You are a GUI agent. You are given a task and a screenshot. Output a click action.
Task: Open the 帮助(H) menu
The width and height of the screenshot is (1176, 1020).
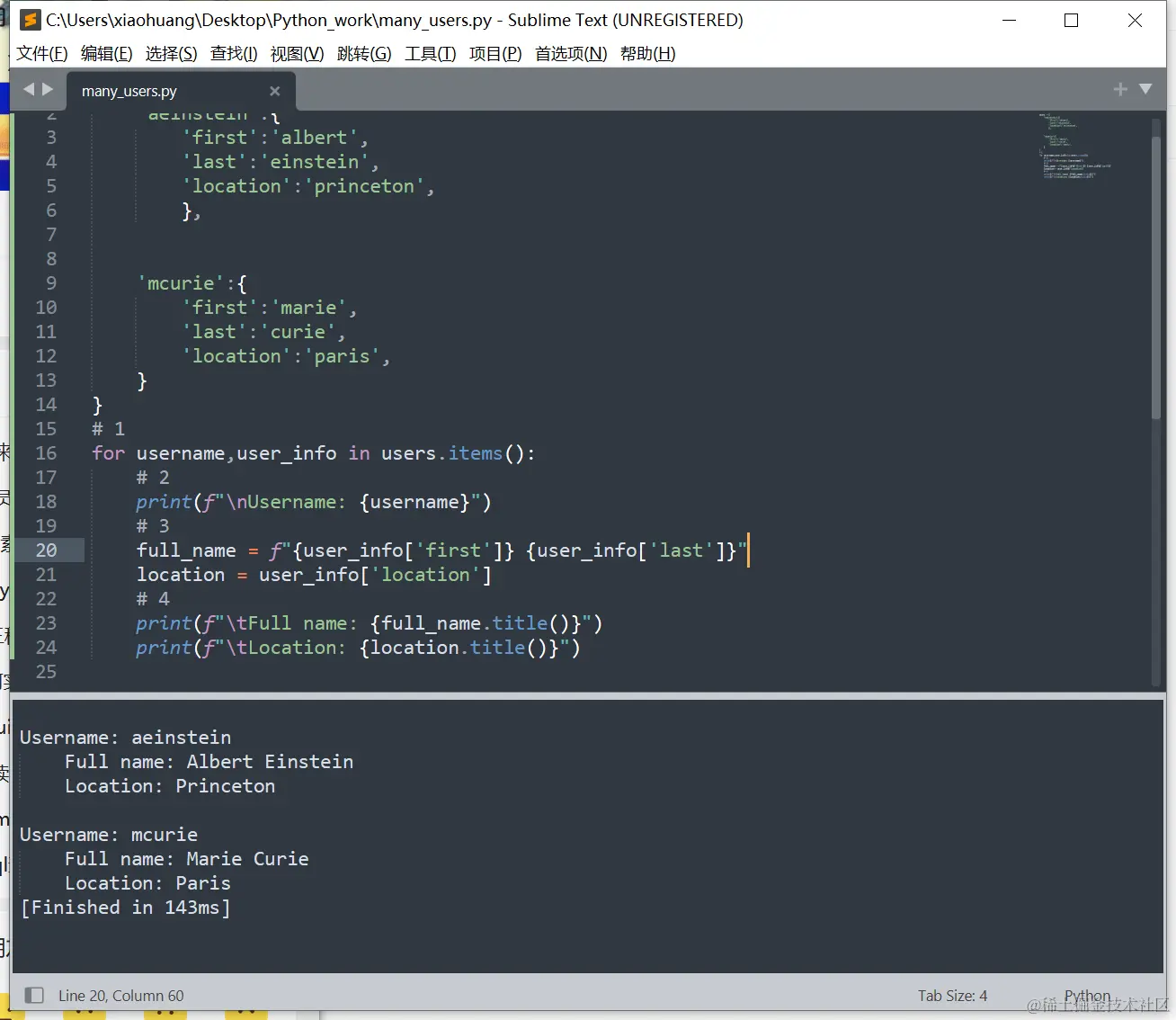(648, 54)
